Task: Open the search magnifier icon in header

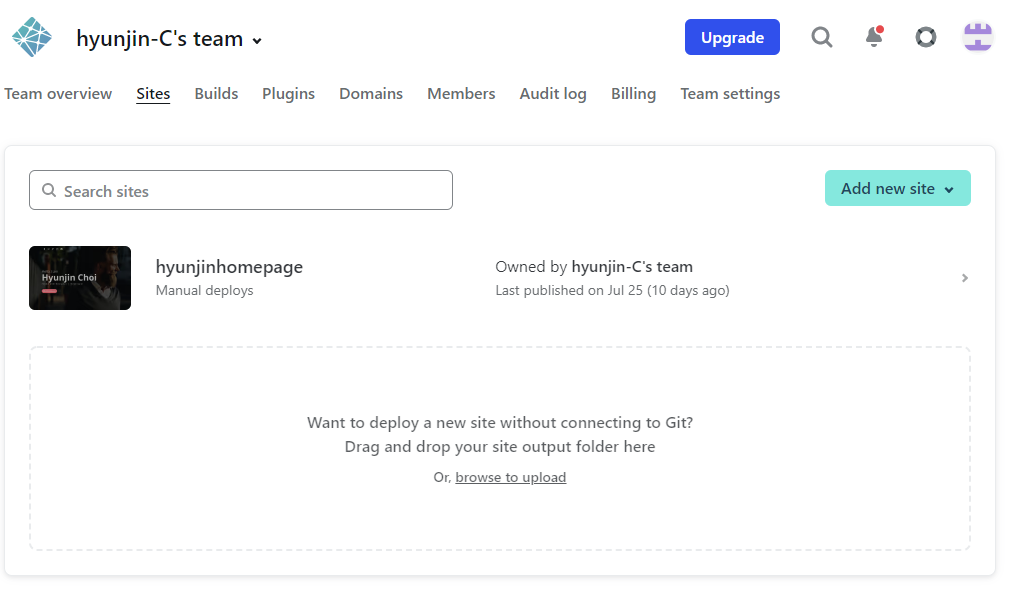Action: 821,37
